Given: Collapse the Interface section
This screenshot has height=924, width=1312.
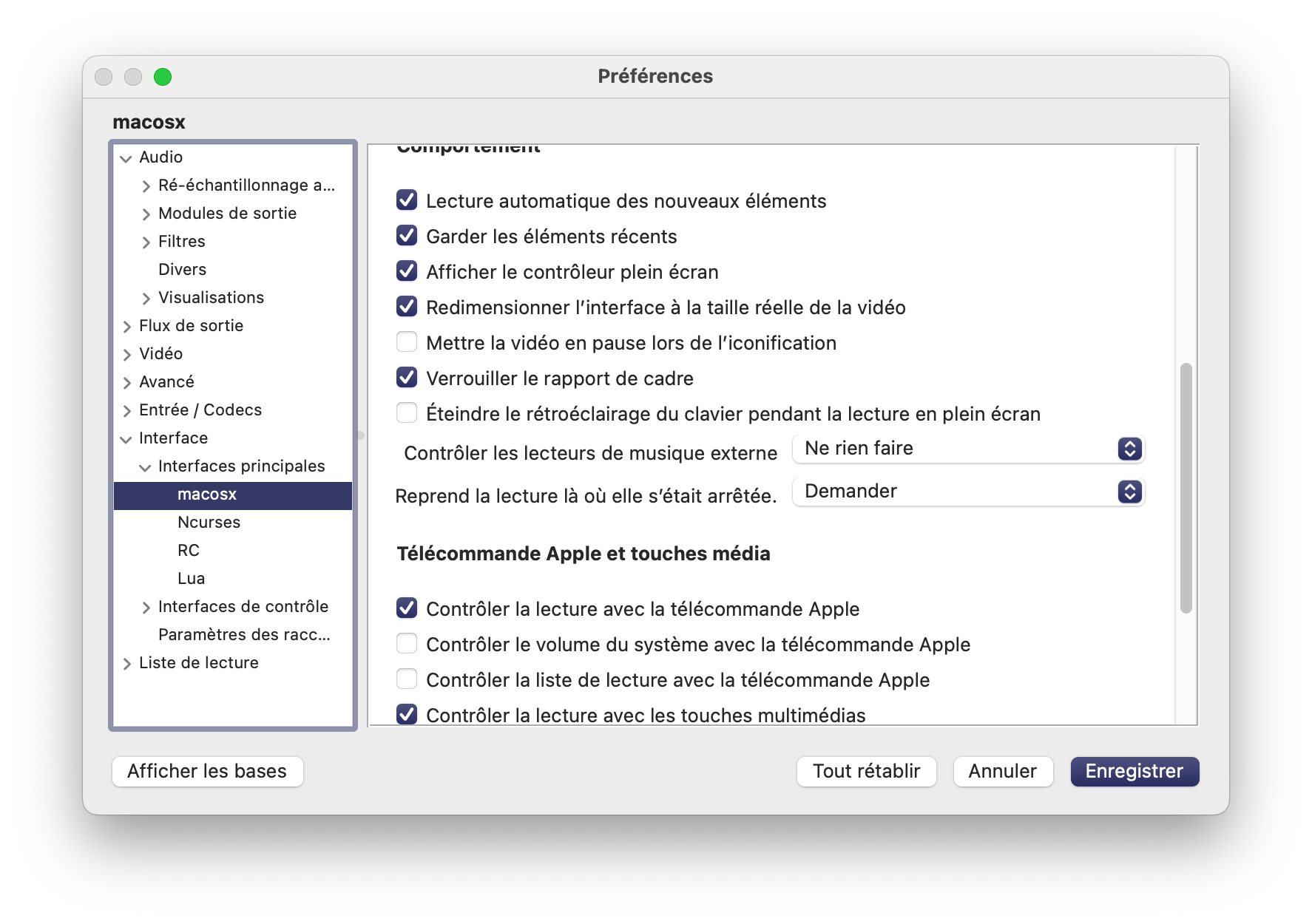Looking at the screenshot, I should coord(126,439).
